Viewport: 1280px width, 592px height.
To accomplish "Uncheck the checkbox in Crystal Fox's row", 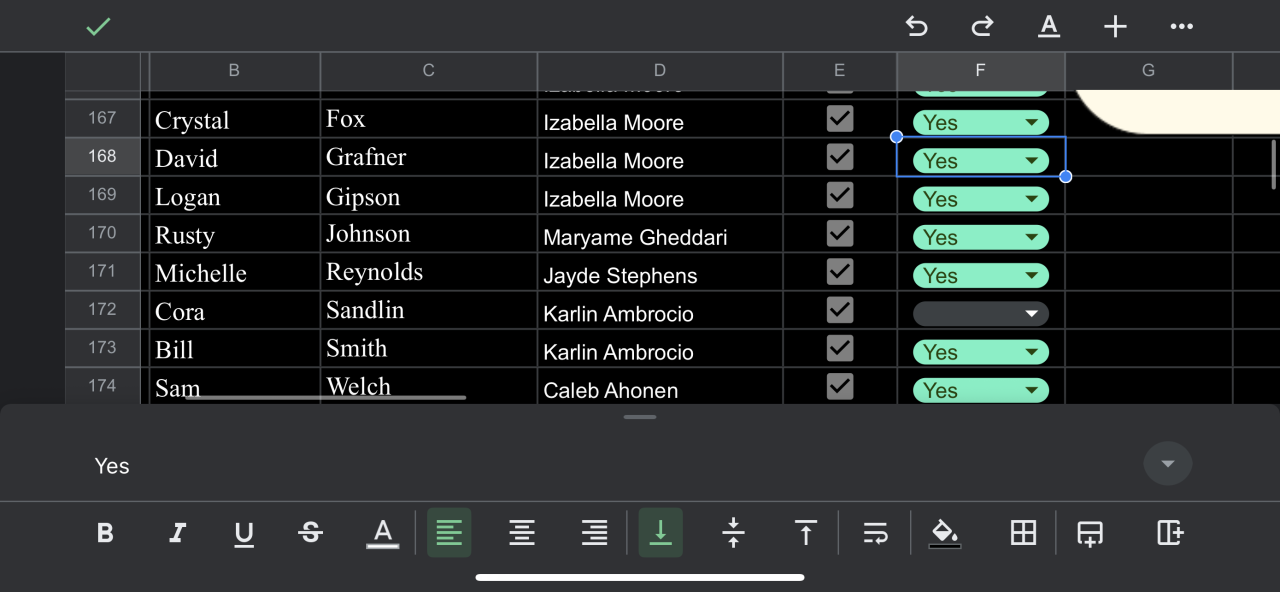I will click(x=840, y=119).
